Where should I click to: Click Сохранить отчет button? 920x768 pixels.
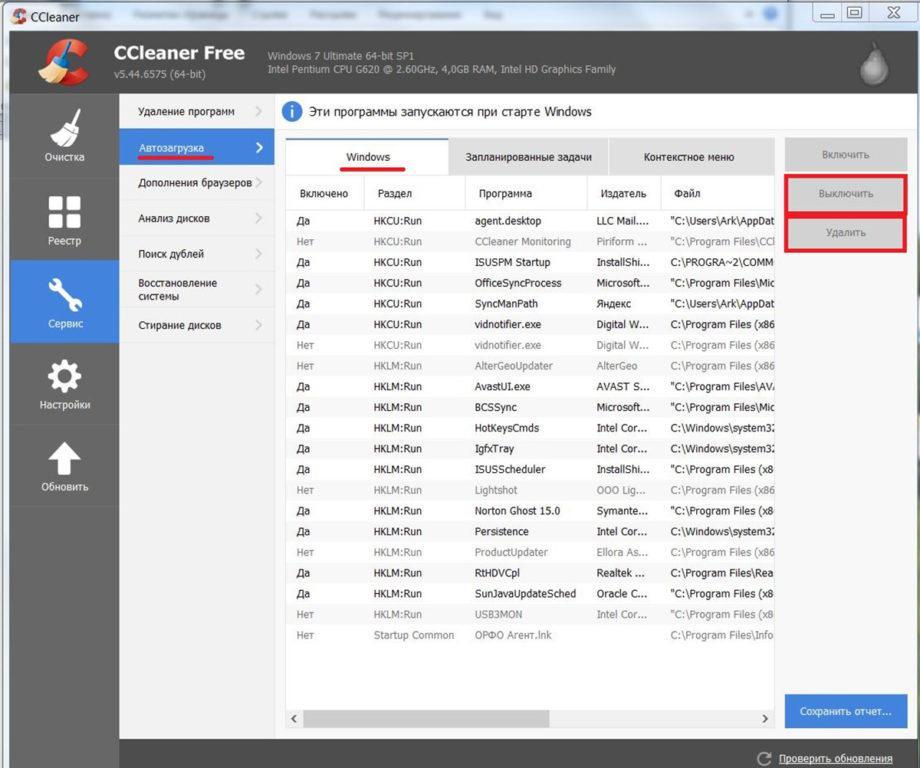845,711
